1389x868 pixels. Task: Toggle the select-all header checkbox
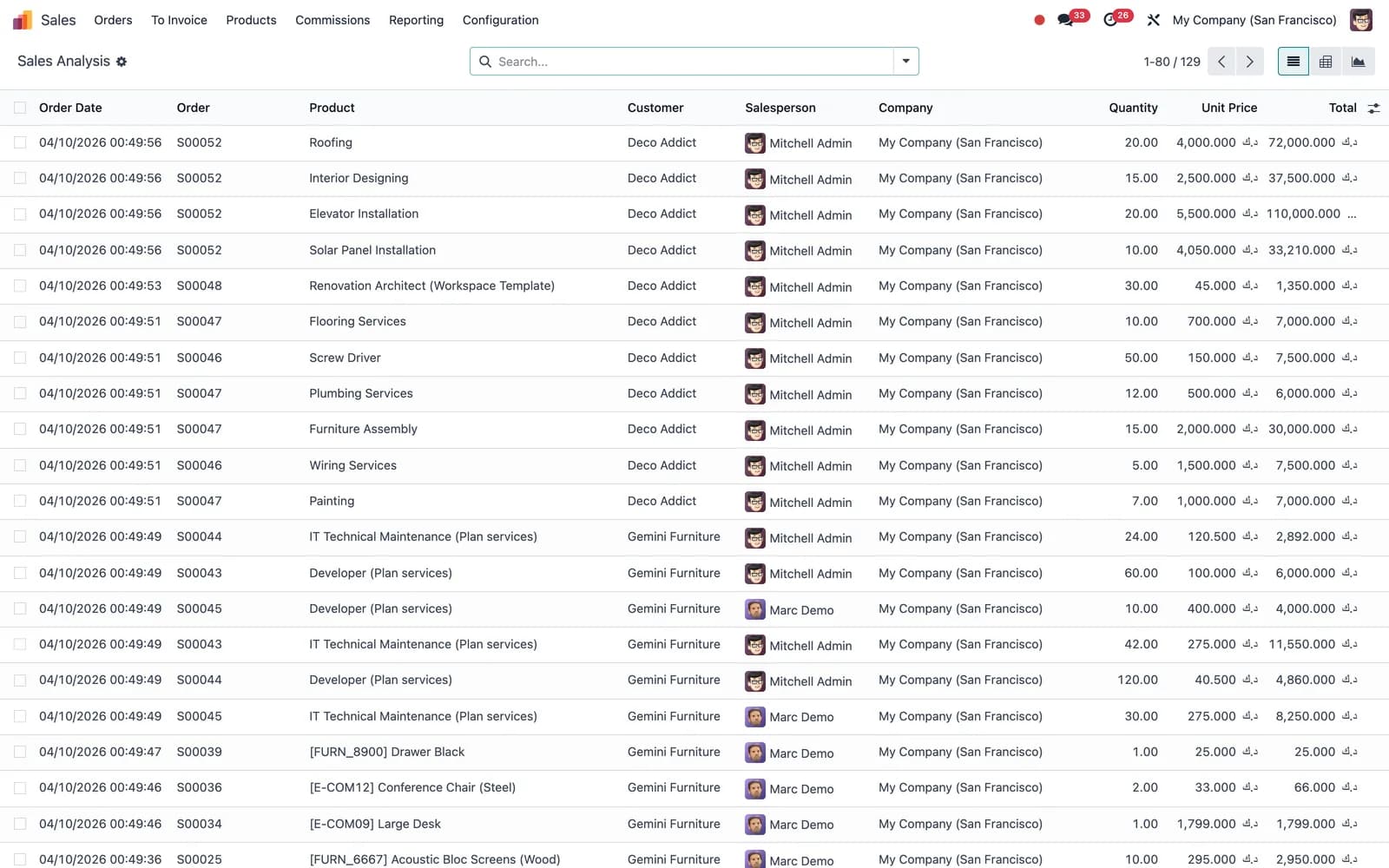click(20, 108)
